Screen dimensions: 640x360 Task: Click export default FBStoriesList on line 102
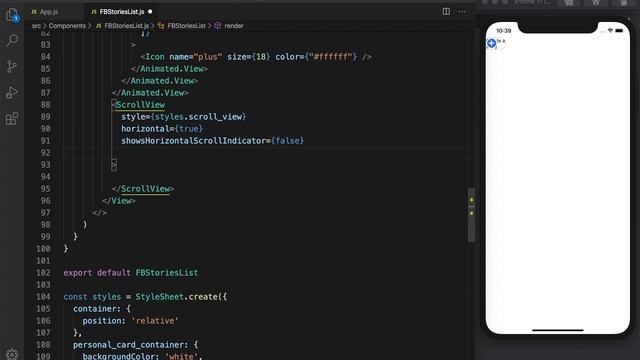coord(131,273)
